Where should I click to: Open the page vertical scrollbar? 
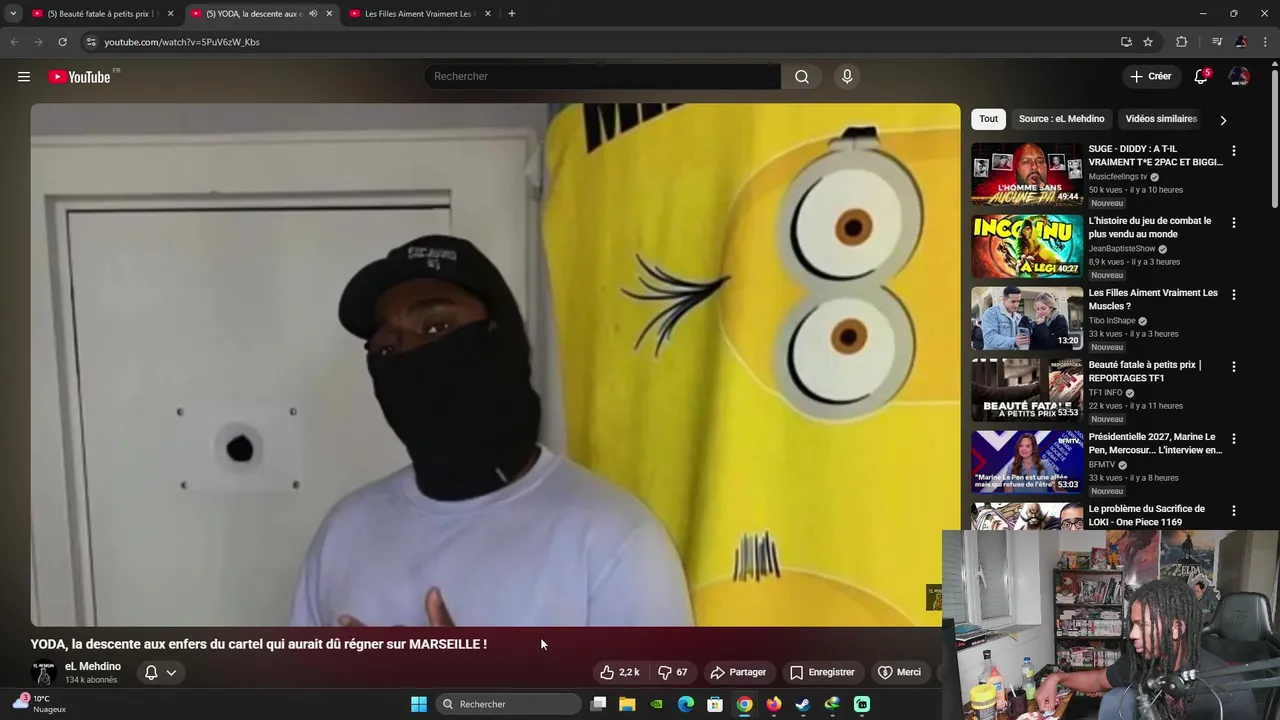1274,140
